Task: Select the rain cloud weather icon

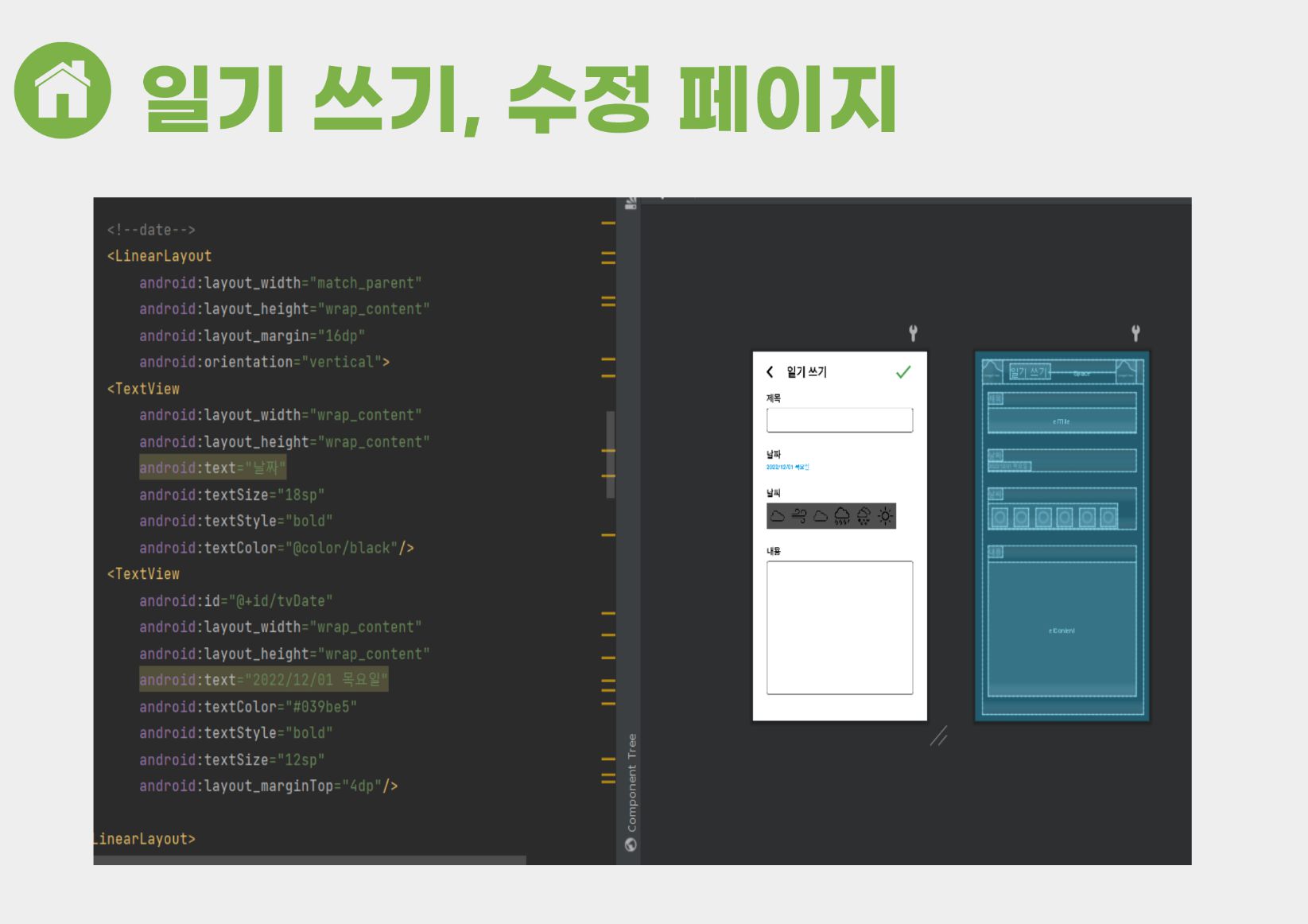Action: (x=842, y=516)
